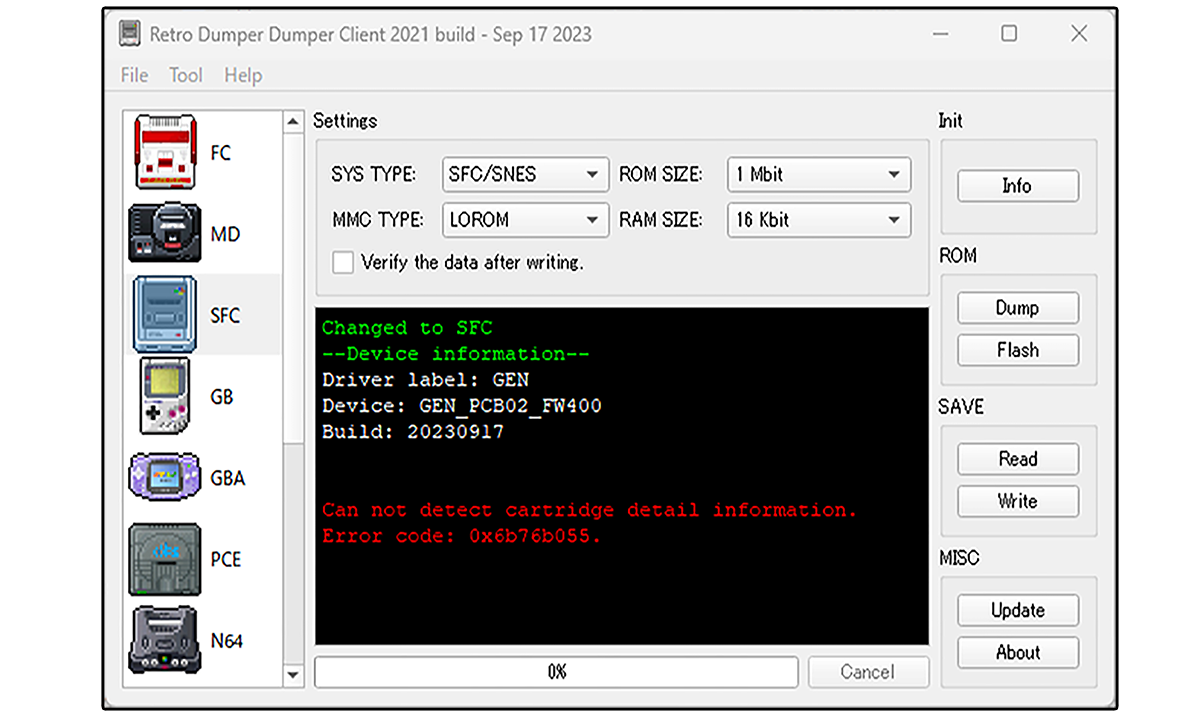Click the Flash ROM button
The height and width of the screenshot is (720, 1200).
pyautogui.click(x=1018, y=350)
